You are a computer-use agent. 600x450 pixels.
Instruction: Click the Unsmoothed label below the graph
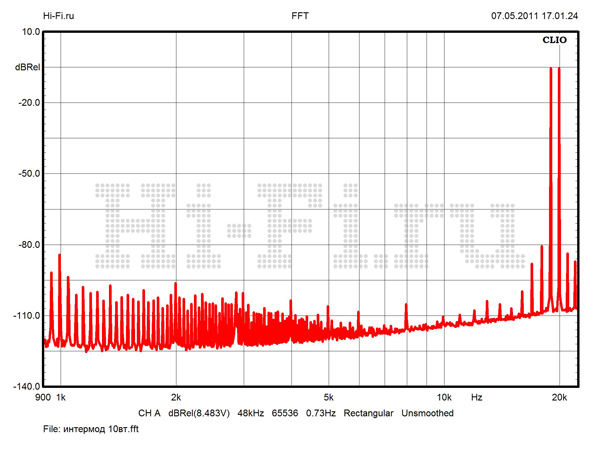pyautogui.click(x=428, y=413)
